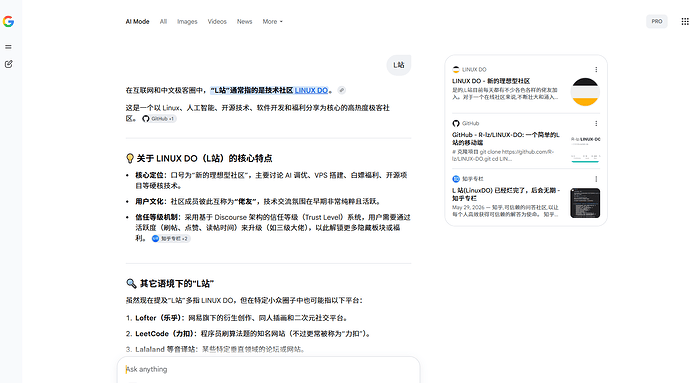Image resolution: width=690 pixels, height=383 pixels.
Task: Open the more options of 知乎专栏 card
Action: (596, 179)
